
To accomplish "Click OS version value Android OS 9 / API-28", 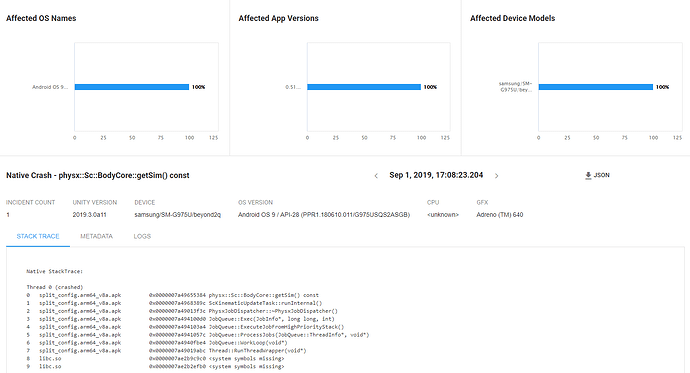I will tap(324, 215).
